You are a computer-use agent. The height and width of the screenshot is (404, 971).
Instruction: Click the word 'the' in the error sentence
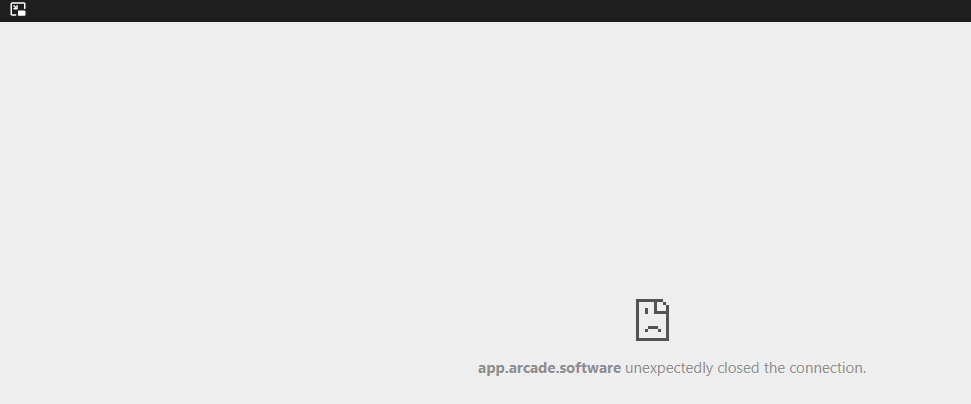tap(774, 368)
